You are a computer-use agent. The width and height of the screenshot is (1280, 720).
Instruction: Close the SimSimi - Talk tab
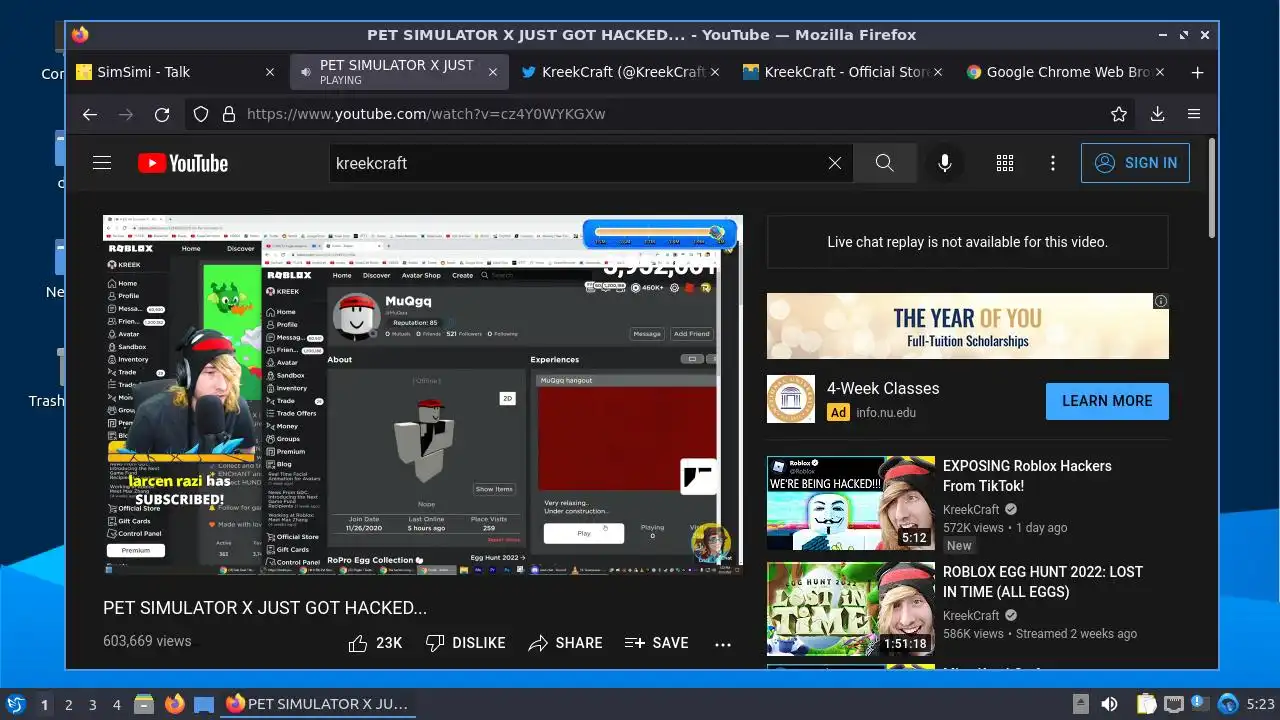click(270, 72)
